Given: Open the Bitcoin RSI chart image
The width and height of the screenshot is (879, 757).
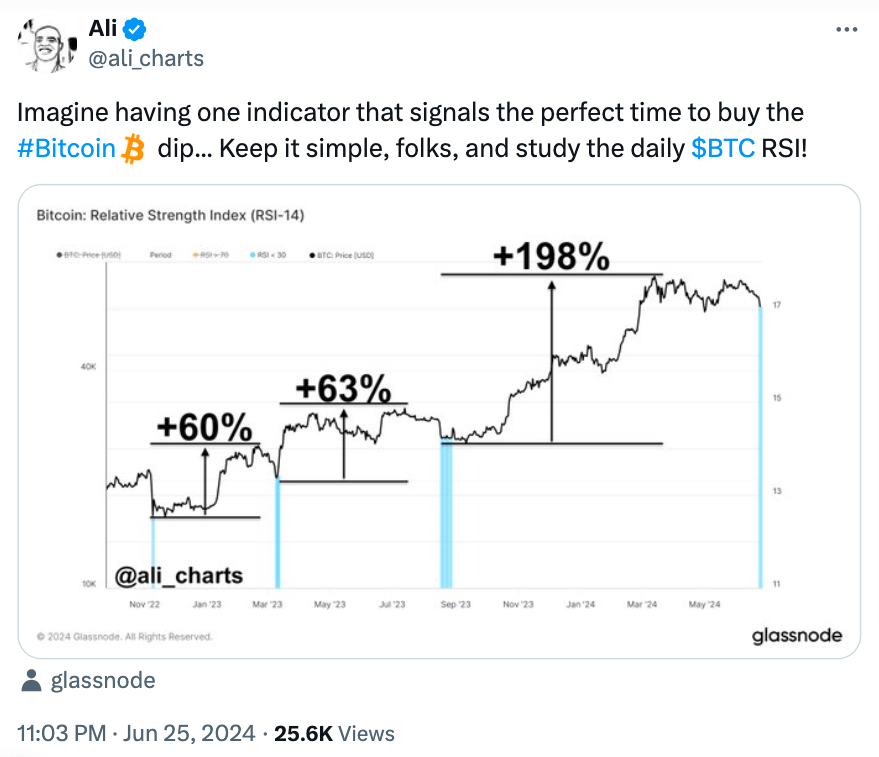Looking at the screenshot, I should 439,422.
